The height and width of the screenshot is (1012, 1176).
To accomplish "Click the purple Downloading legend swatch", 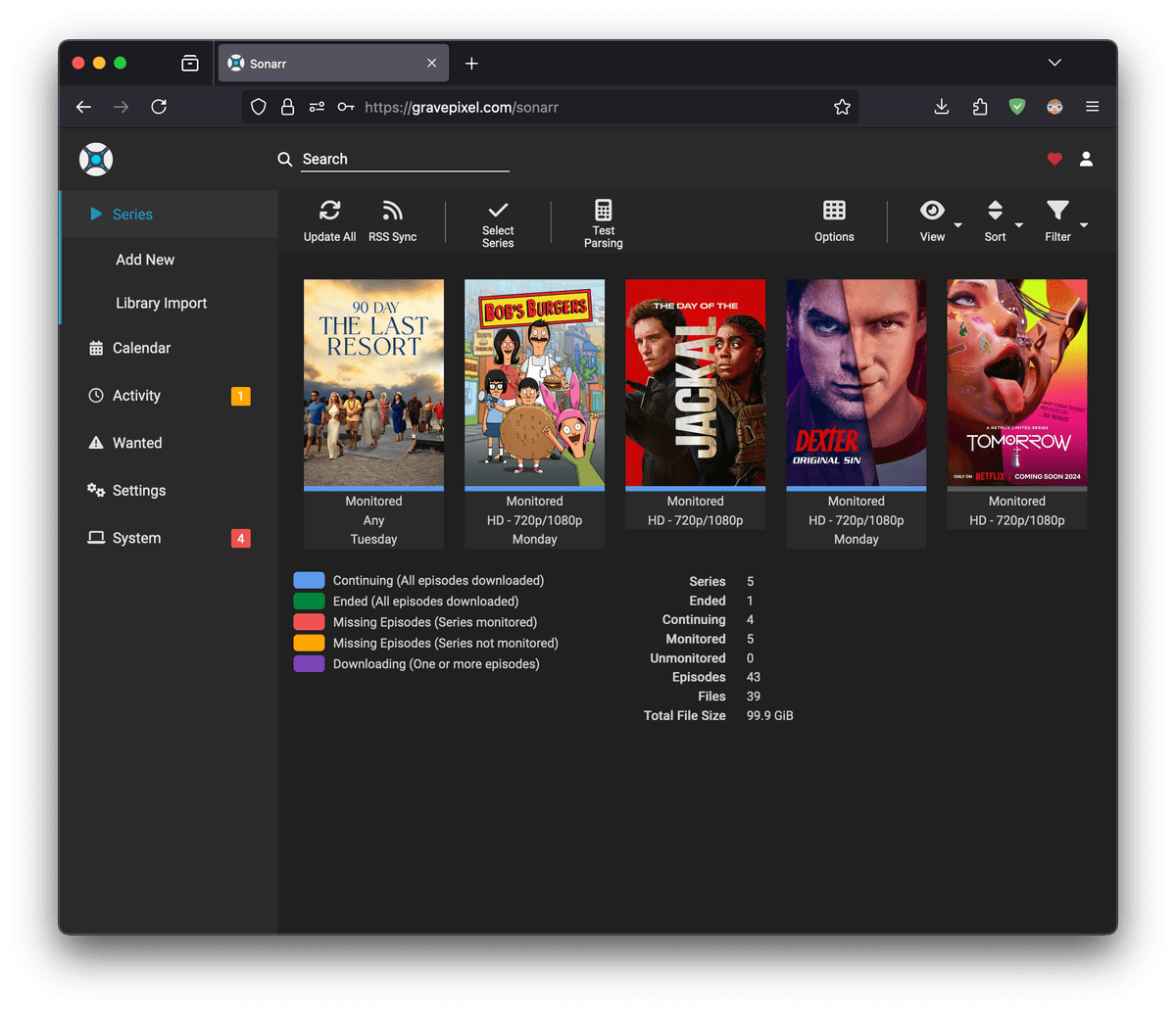I will pos(309,664).
